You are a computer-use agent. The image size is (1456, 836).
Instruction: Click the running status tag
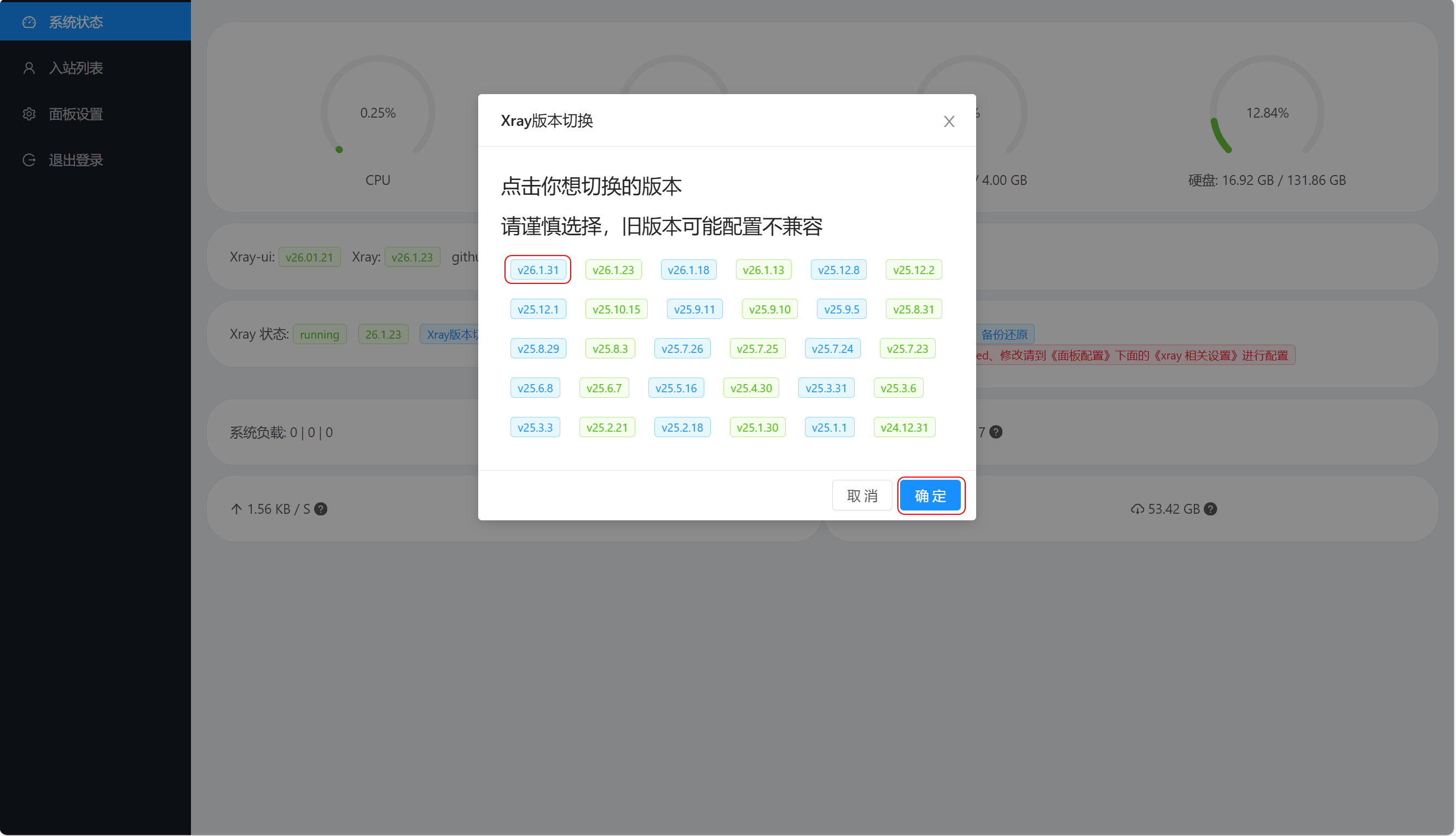319,334
